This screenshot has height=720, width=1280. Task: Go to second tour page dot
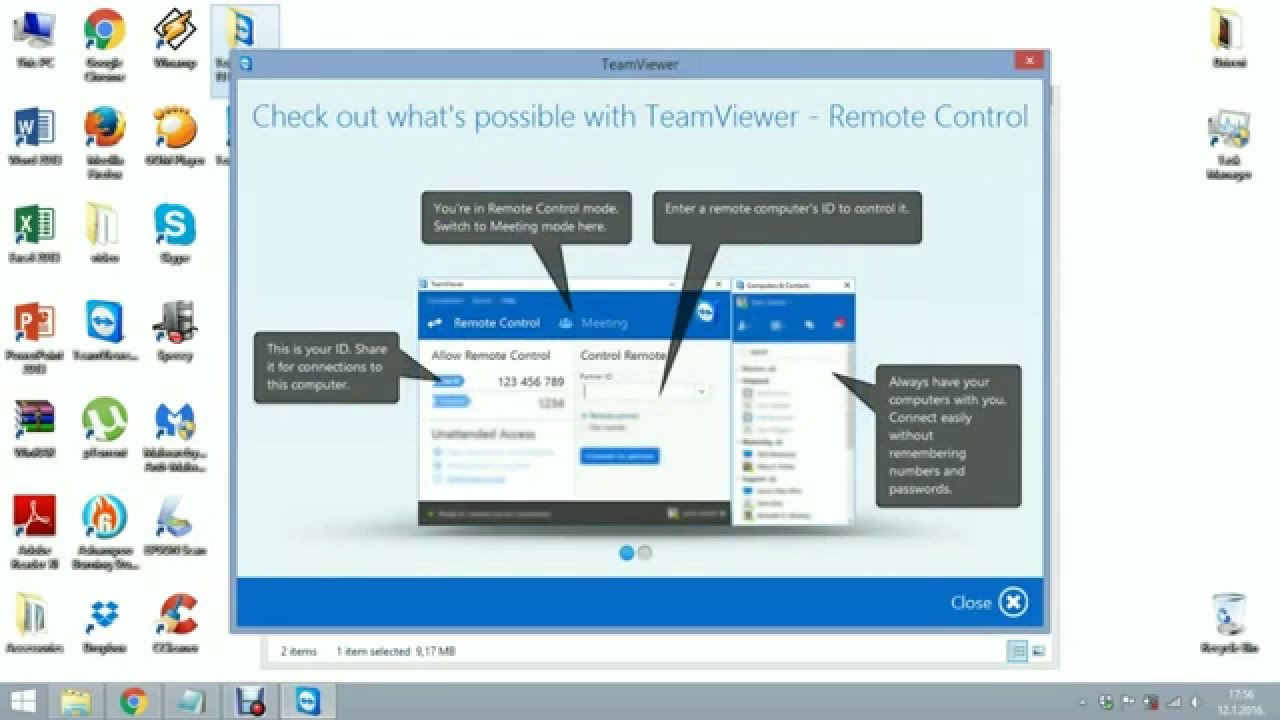(x=645, y=552)
